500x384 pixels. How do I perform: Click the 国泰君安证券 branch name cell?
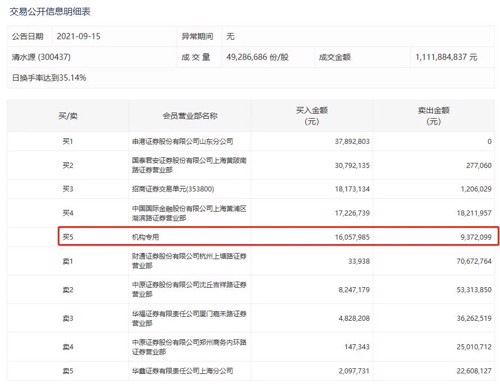point(189,165)
